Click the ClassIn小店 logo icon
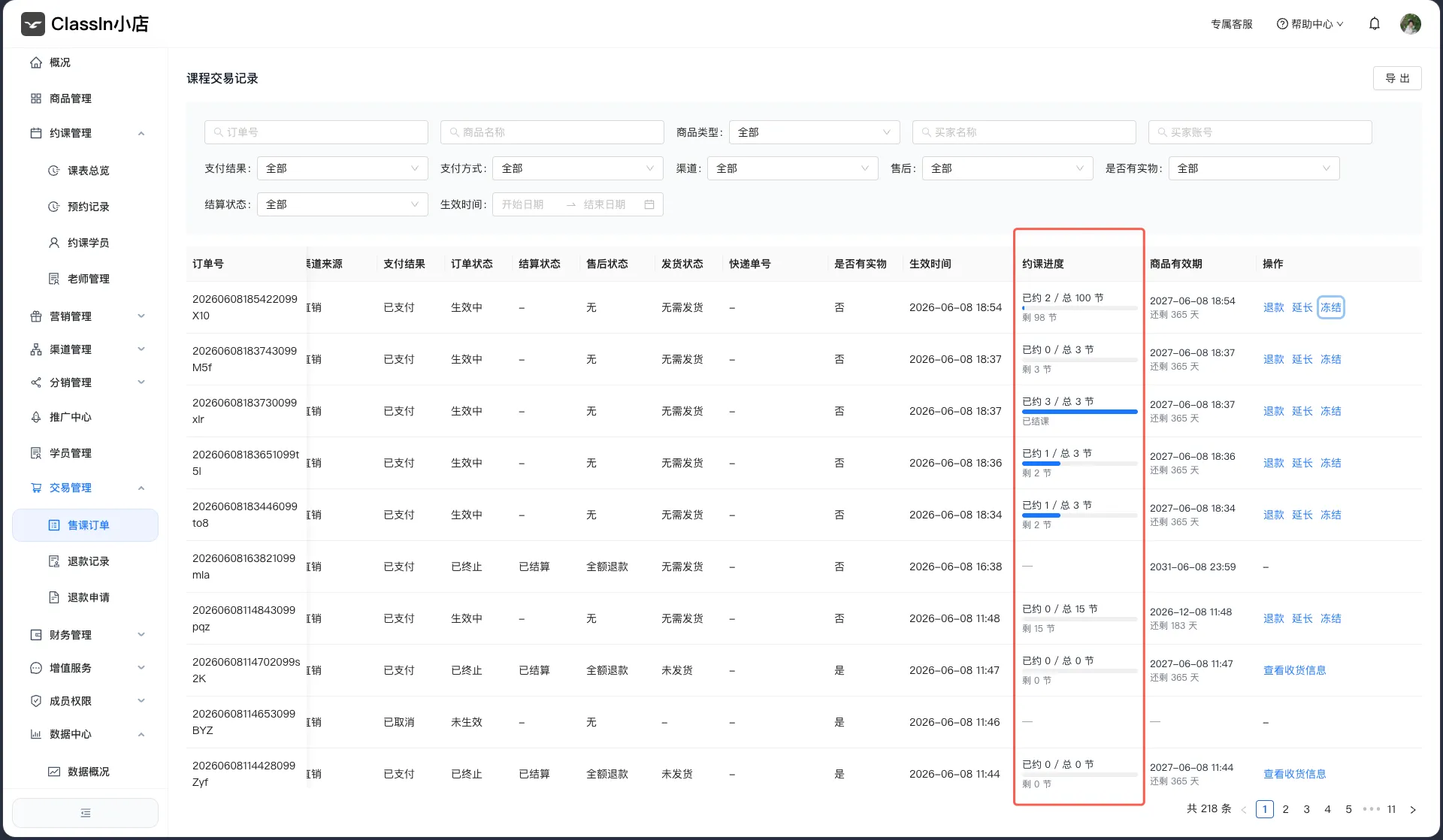Image resolution: width=1443 pixels, height=840 pixels. [33, 24]
